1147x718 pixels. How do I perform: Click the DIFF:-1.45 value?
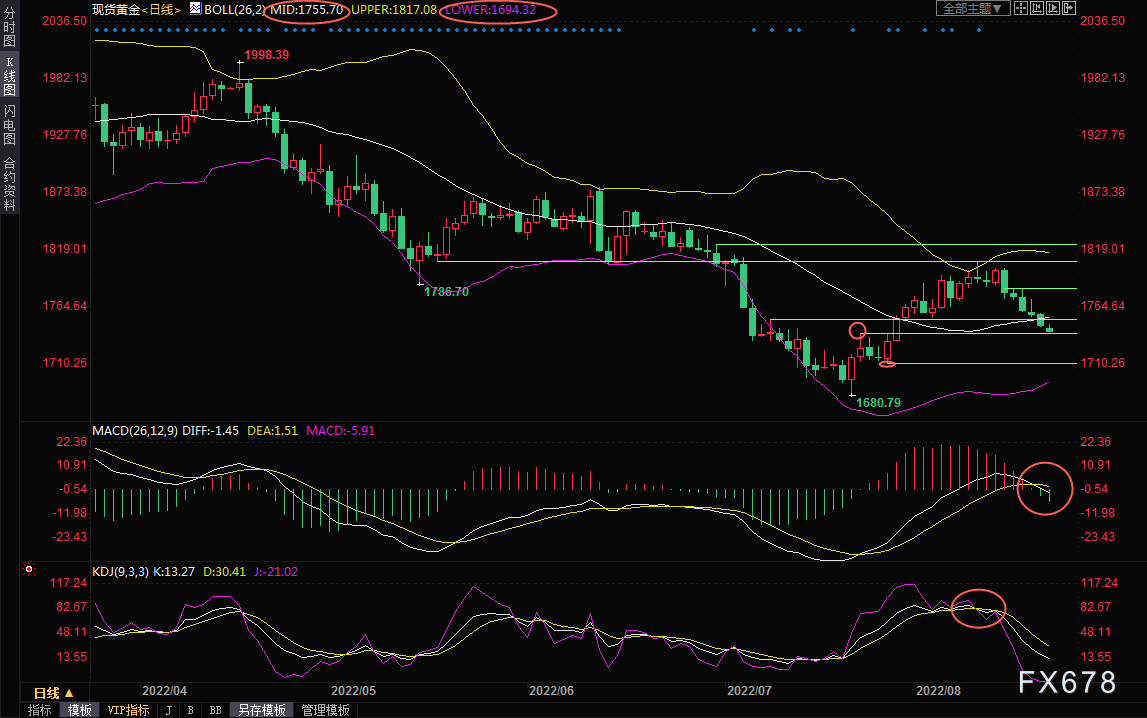[x=211, y=431]
